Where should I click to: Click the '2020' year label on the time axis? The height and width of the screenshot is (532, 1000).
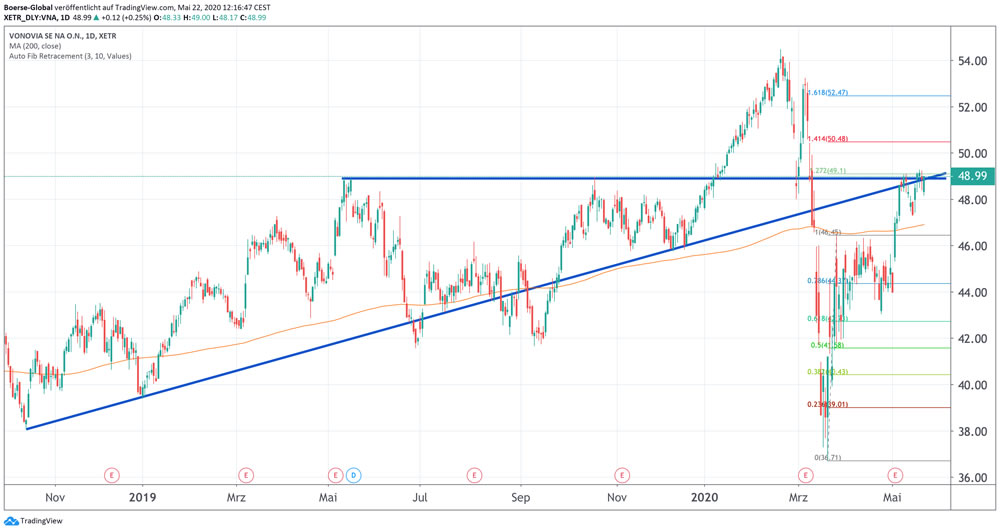[x=705, y=498]
